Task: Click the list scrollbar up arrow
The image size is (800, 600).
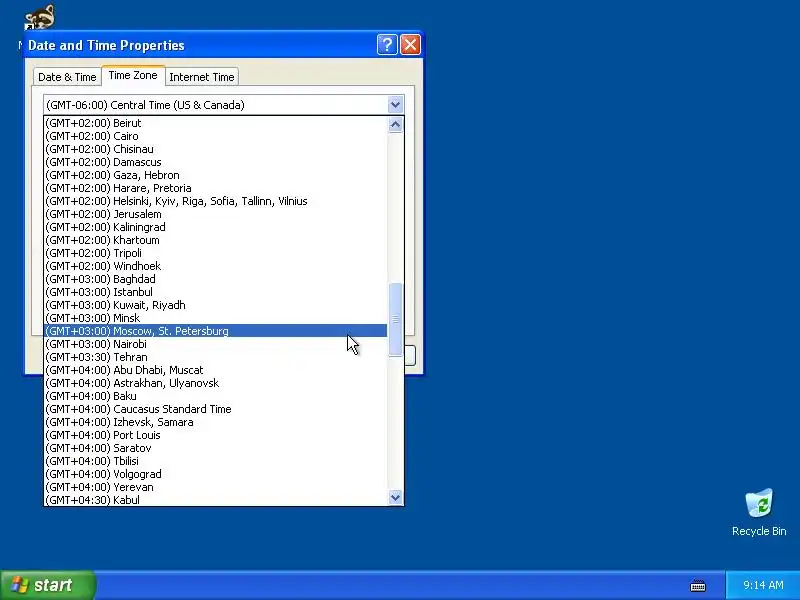Action: 395,124
